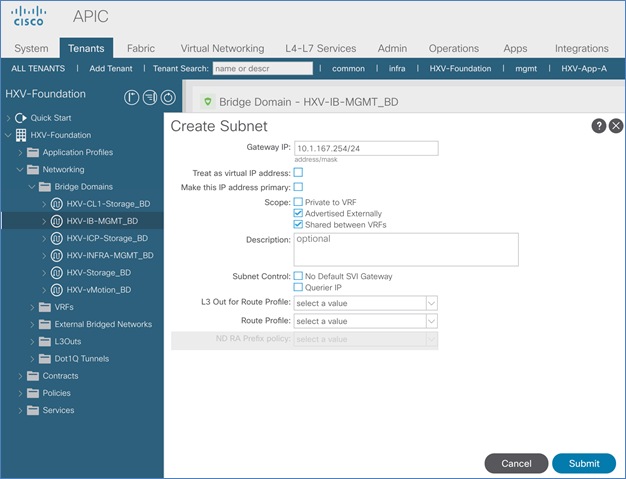The image size is (626, 479).
Task: Click the middle list icon beside HXV-Foundation header
Action: (150, 97)
